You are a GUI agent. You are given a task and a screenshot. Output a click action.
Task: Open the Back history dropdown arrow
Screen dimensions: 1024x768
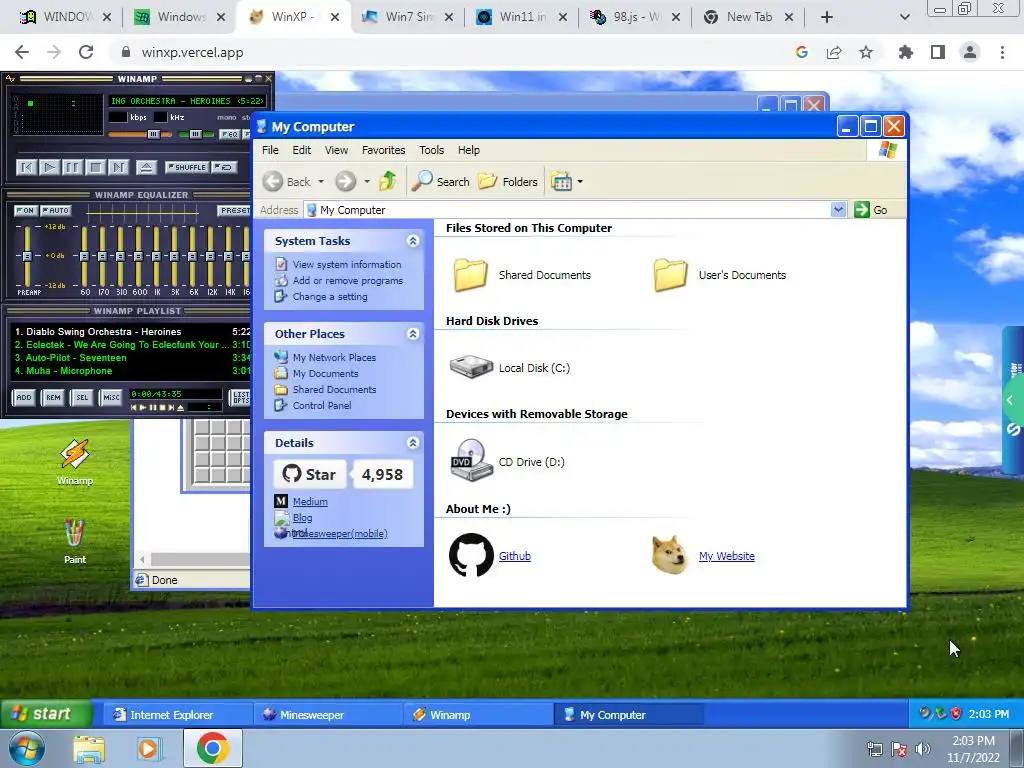coord(321,182)
